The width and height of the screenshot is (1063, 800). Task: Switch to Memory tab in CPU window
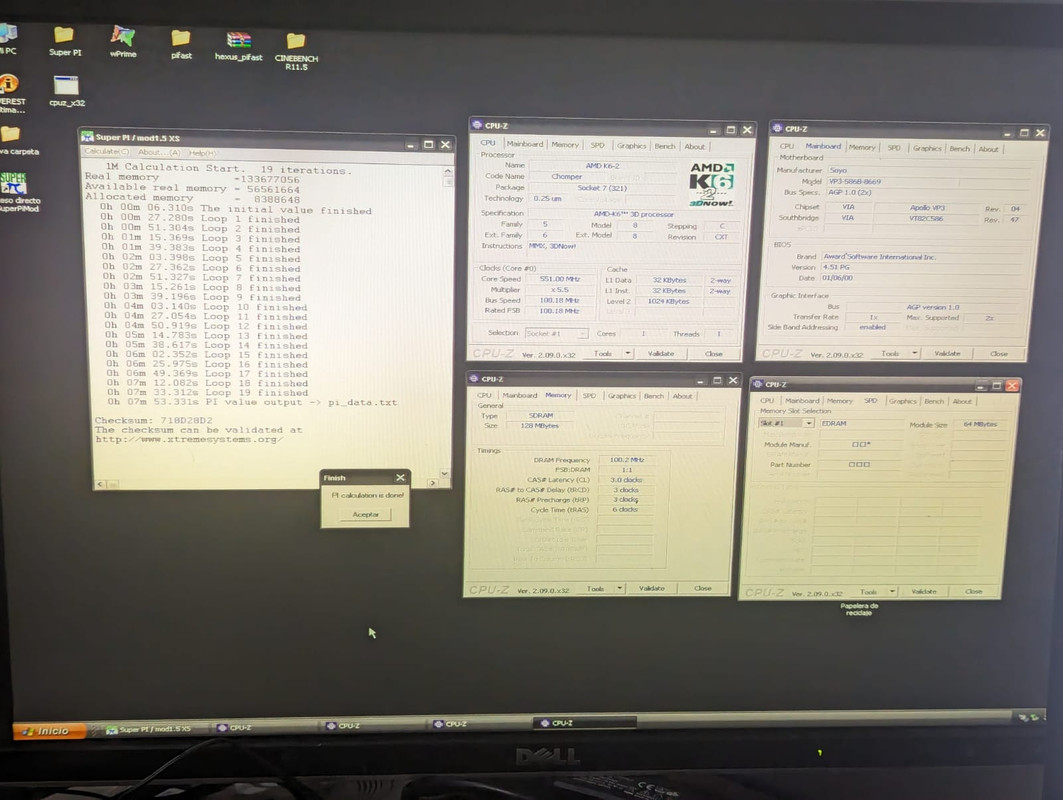click(x=565, y=144)
